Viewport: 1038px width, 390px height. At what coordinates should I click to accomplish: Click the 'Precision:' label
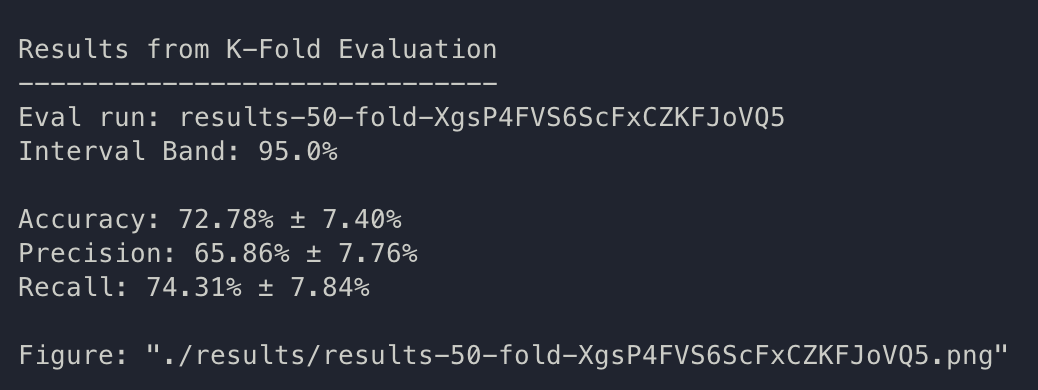click(x=98, y=254)
